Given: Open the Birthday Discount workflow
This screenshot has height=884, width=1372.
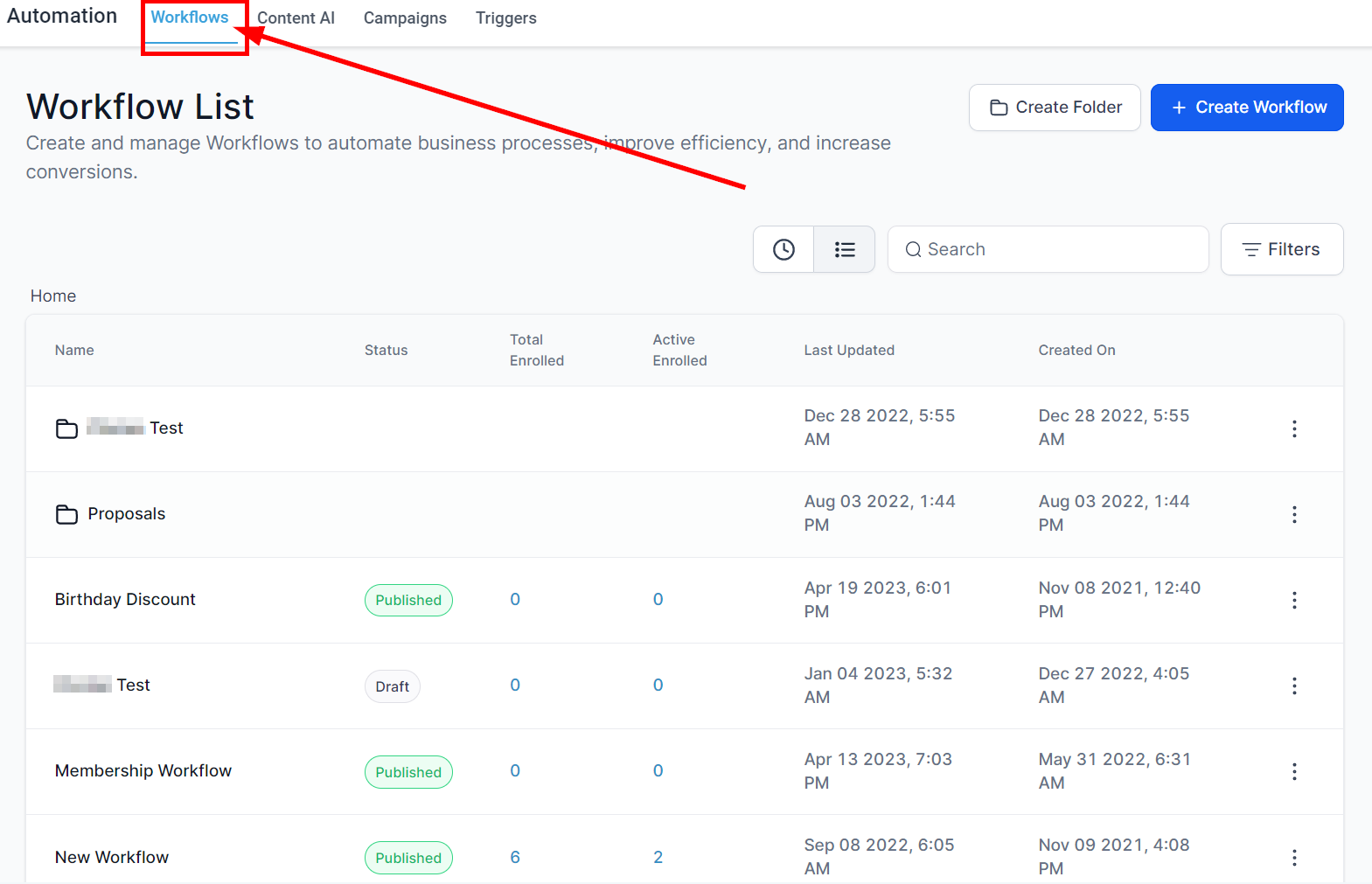Looking at the screenshot, I should tap(125, 599).
